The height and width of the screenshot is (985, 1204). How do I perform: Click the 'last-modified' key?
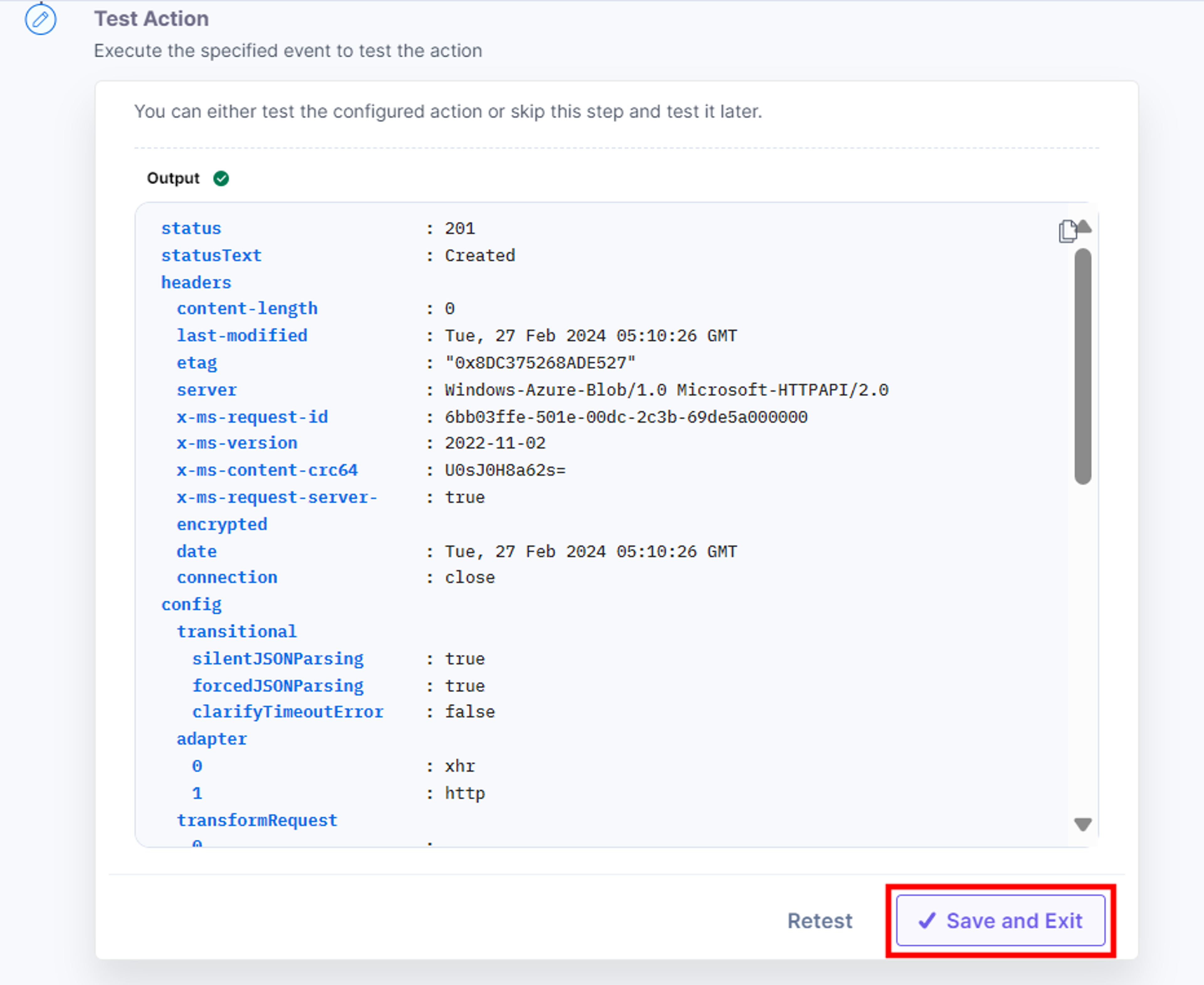[242, 335]
